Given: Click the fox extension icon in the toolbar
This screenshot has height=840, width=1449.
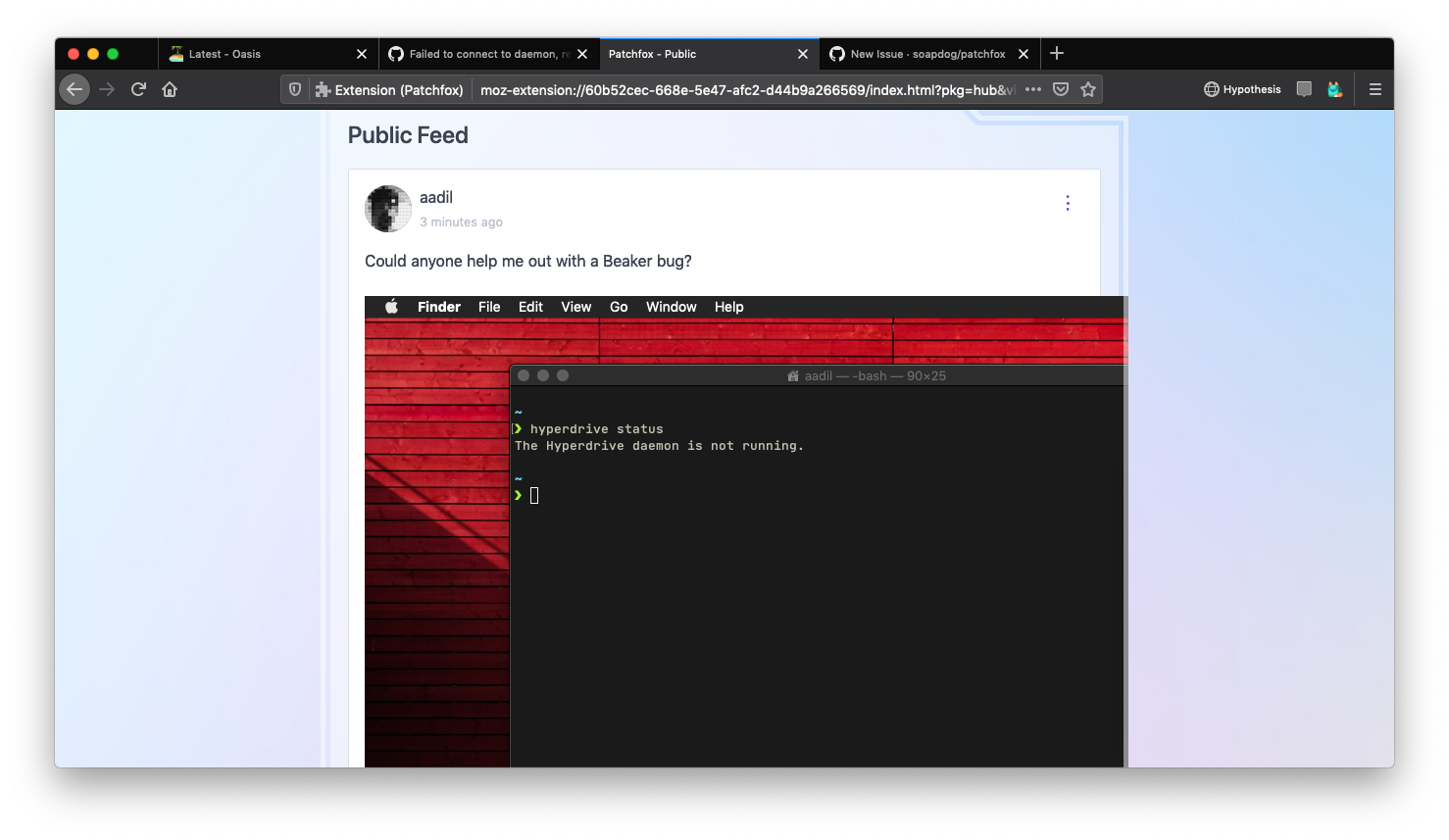Looking at the screenshot, I should point(1333,89).
